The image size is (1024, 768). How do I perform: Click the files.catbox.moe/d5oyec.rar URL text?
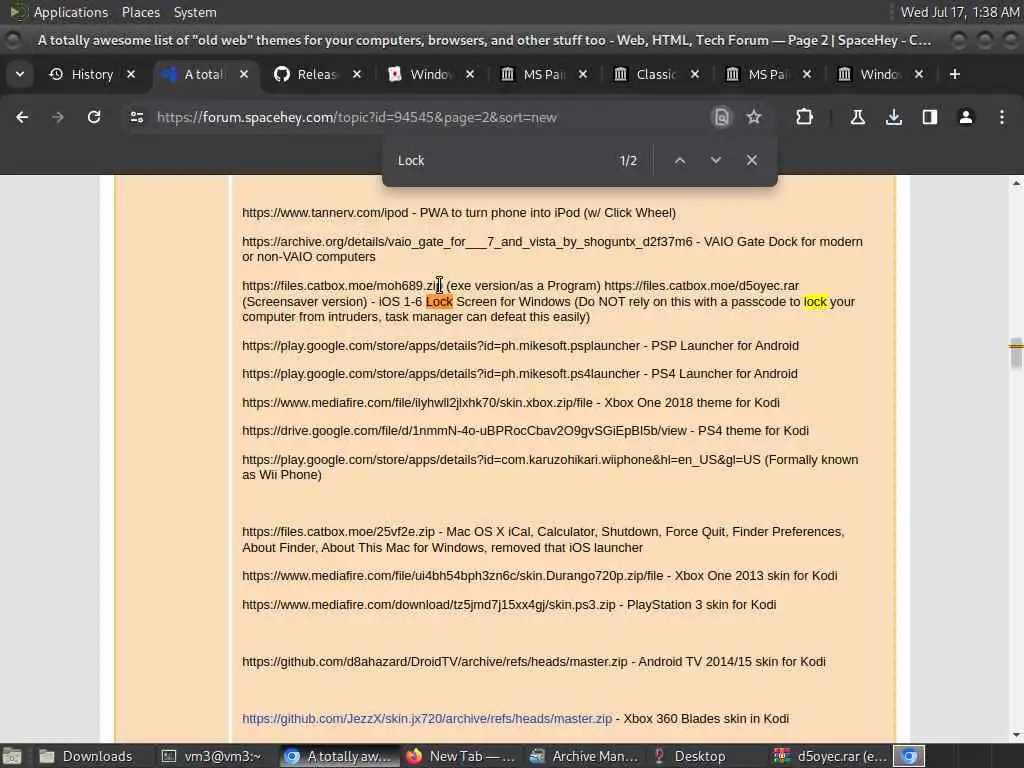pyautogui.click(x=701, y=285)
